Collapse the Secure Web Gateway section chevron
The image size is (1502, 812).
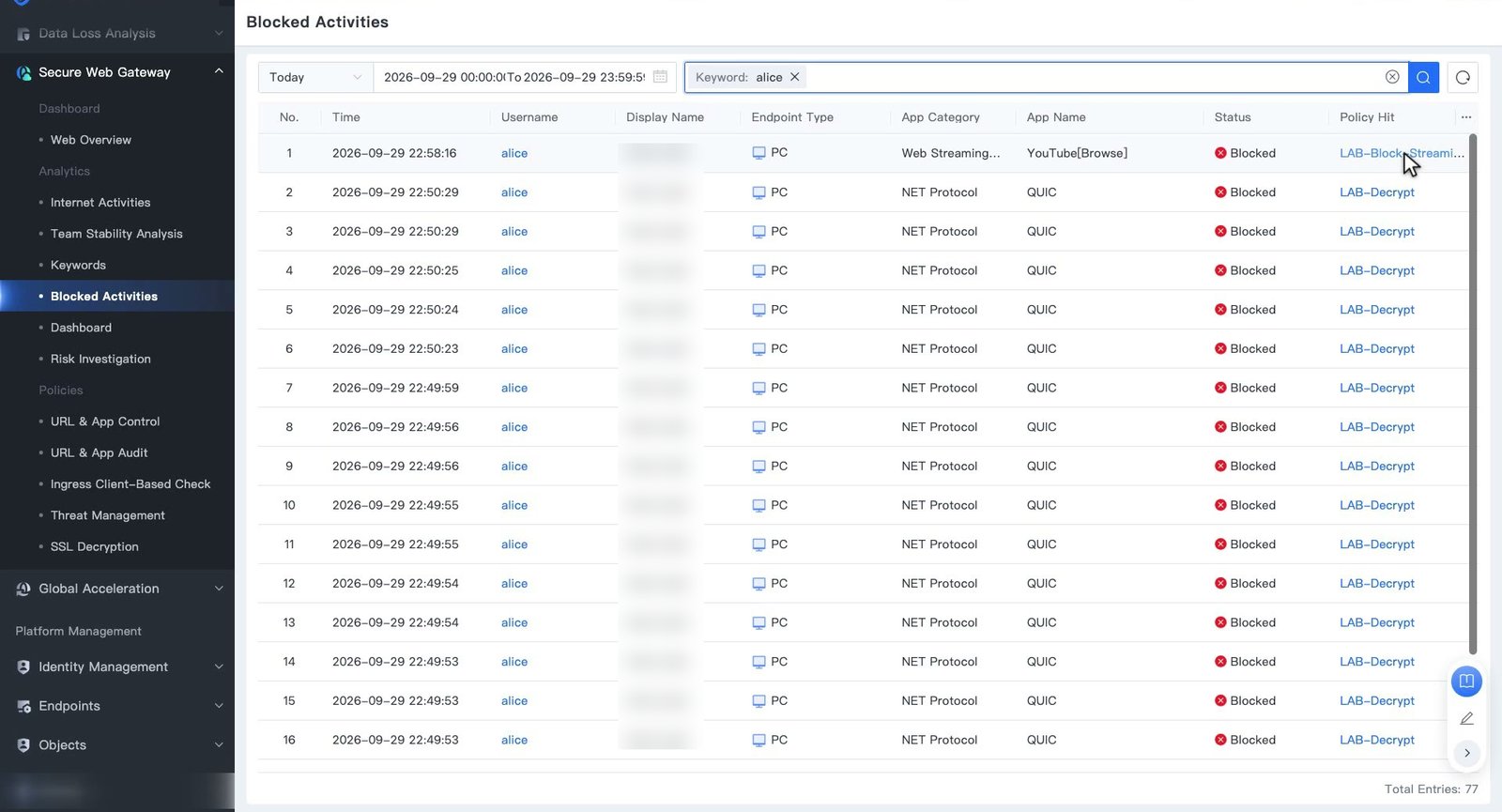pyautogui.click(x=219, y=71)
